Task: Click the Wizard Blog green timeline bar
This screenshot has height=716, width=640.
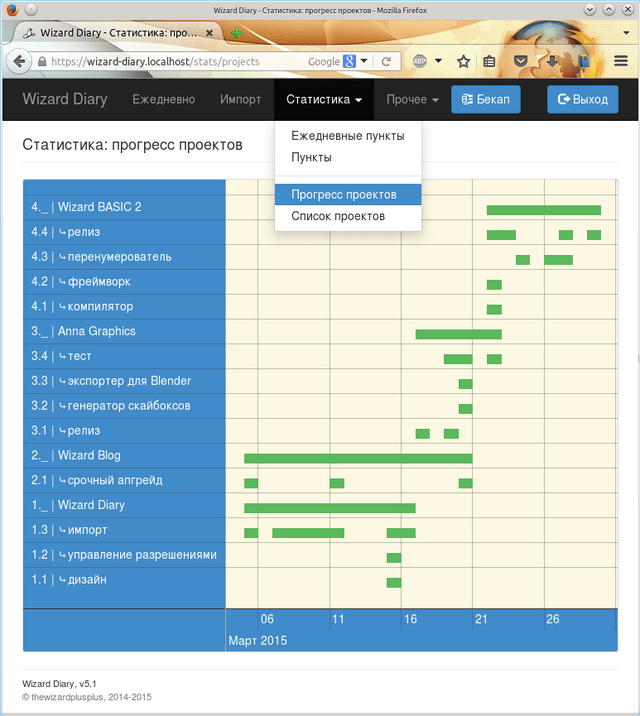Action: coord(358,458)
